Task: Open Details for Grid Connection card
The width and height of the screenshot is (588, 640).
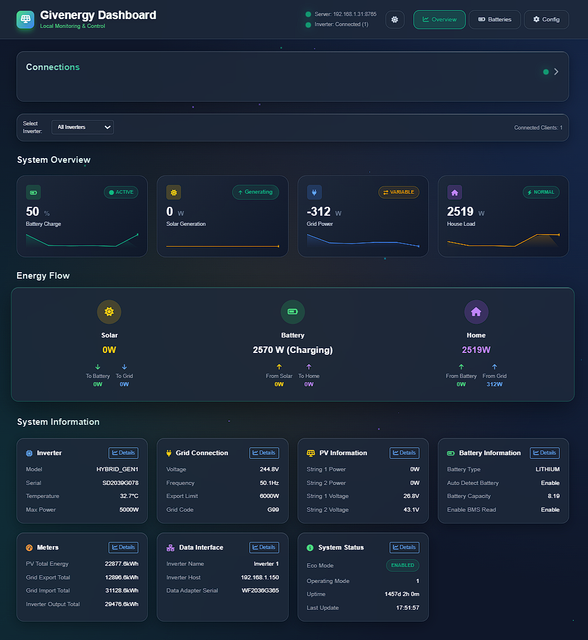Action: [264, 453]
